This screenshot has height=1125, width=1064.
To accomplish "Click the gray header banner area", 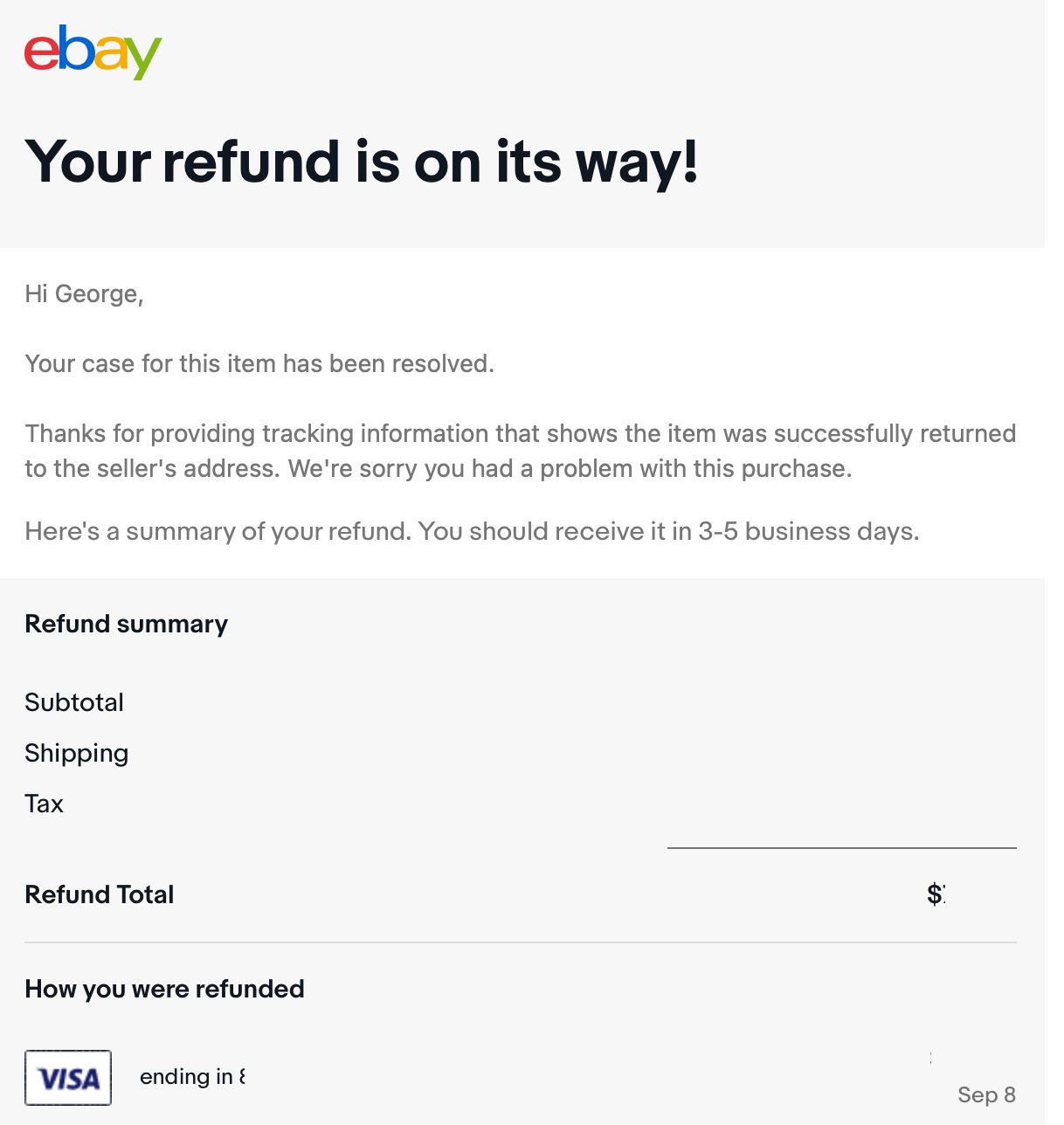I will pyautogui.click(x=522, y=124).
